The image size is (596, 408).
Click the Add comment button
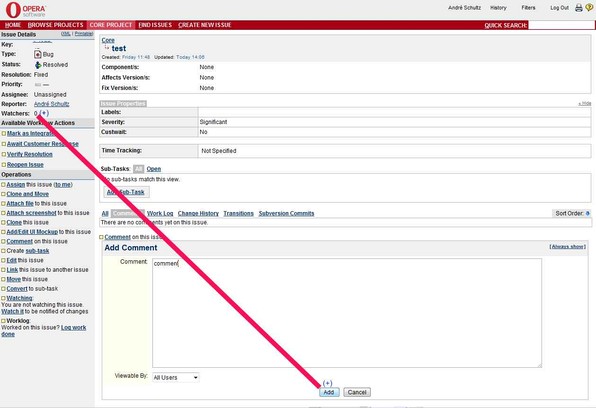point(329,392)
